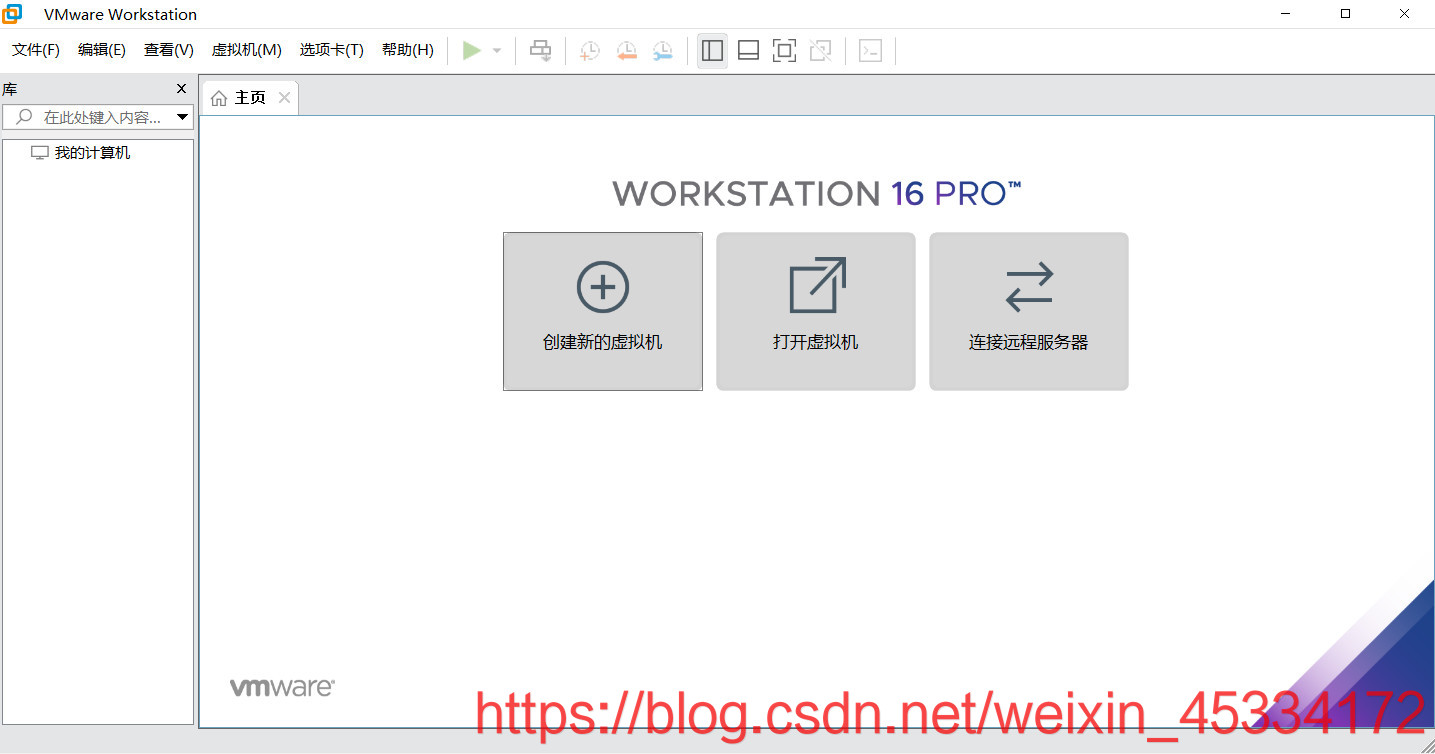Close the 主页 tab

[x=284, y=98]
